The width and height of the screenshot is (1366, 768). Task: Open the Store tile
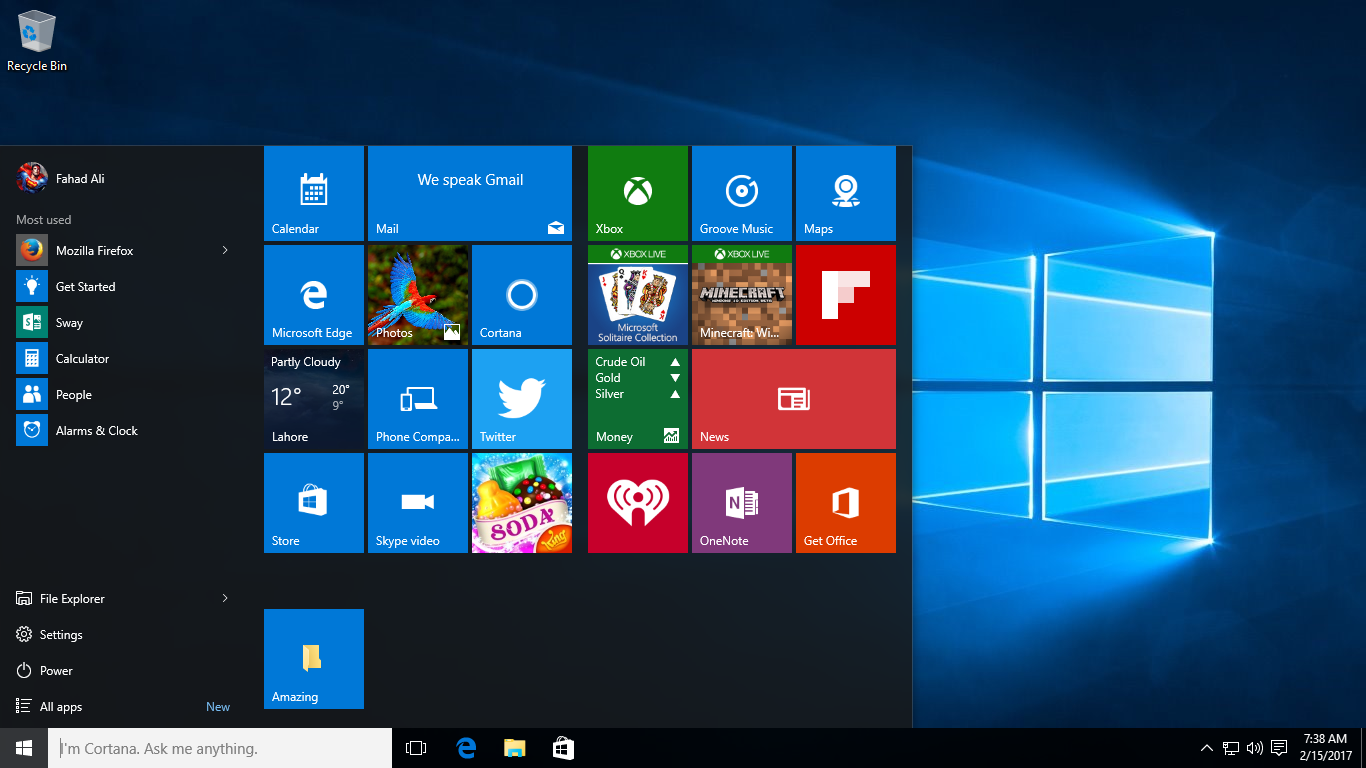314,503
